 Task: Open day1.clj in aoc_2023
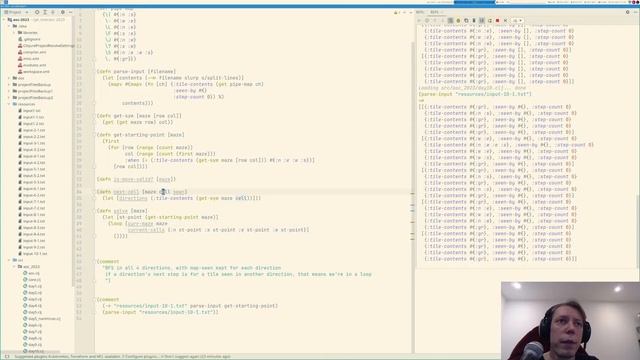32,286
